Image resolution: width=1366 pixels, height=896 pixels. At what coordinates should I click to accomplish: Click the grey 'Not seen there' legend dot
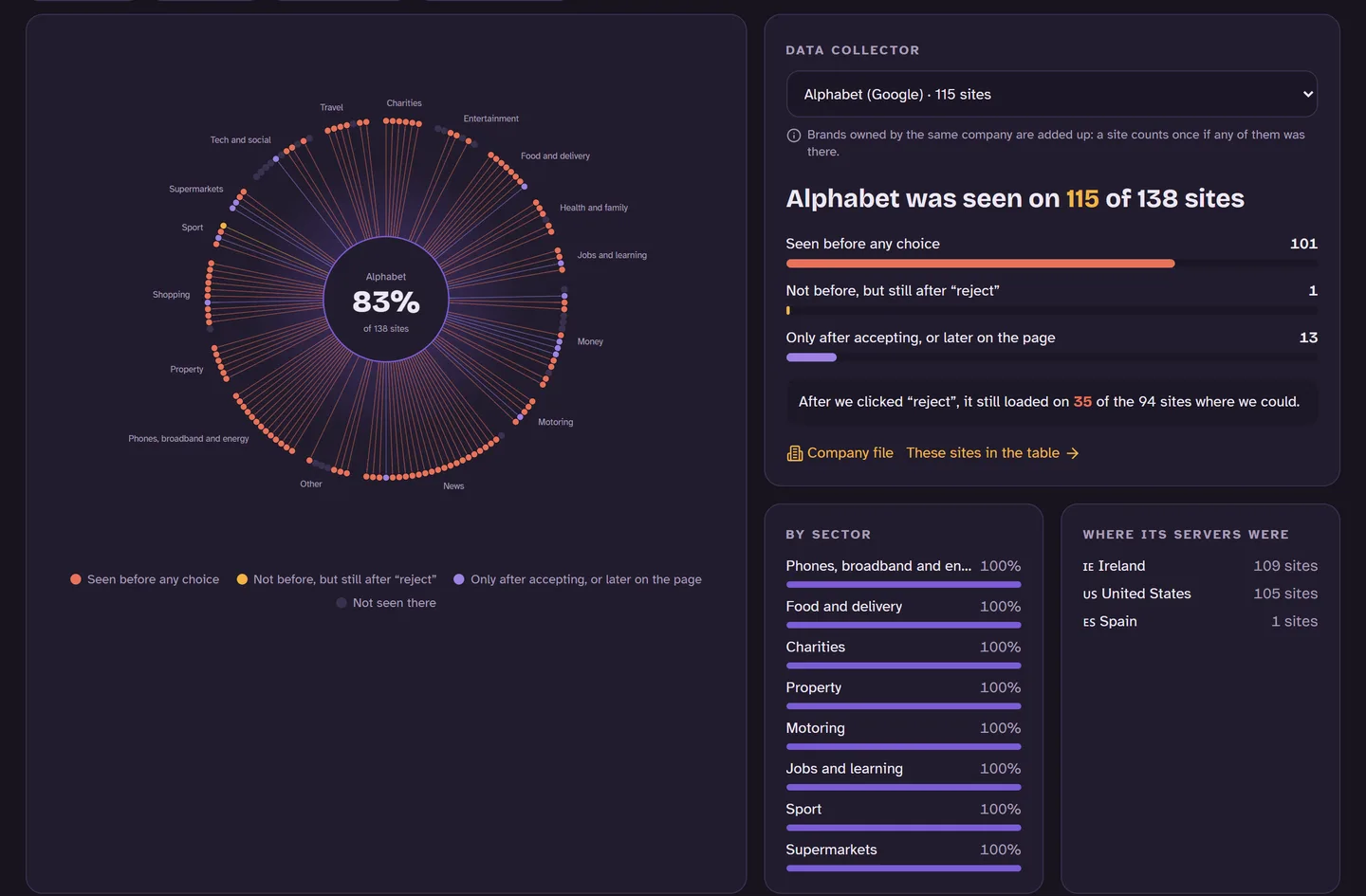341,603
